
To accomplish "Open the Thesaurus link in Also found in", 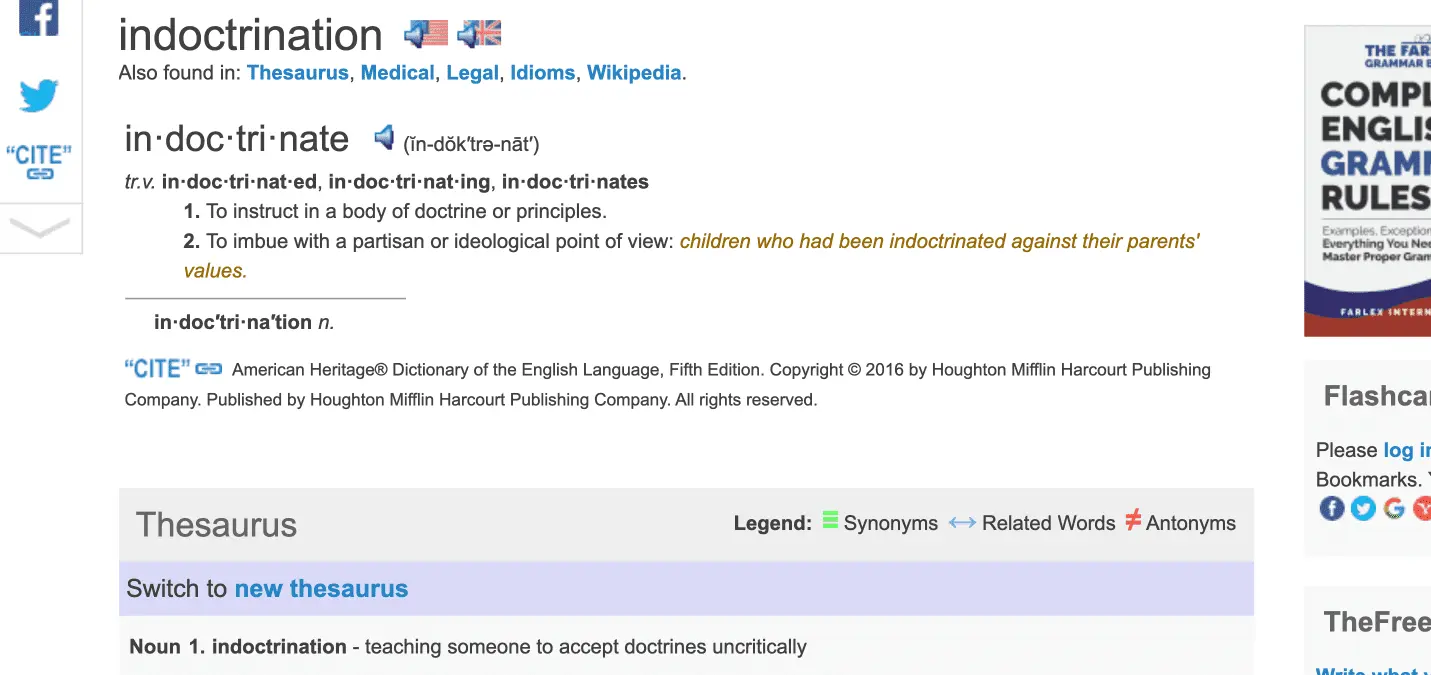I will [297, 73].
